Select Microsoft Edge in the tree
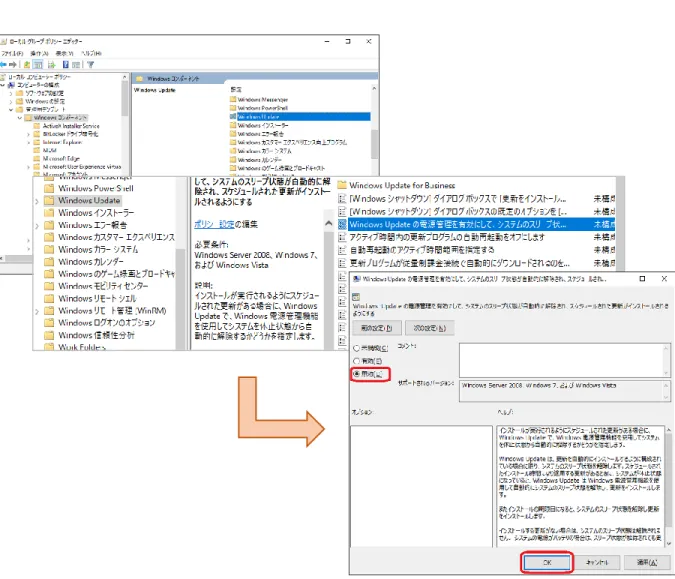The image size is (675, 579). coord(61,159)
